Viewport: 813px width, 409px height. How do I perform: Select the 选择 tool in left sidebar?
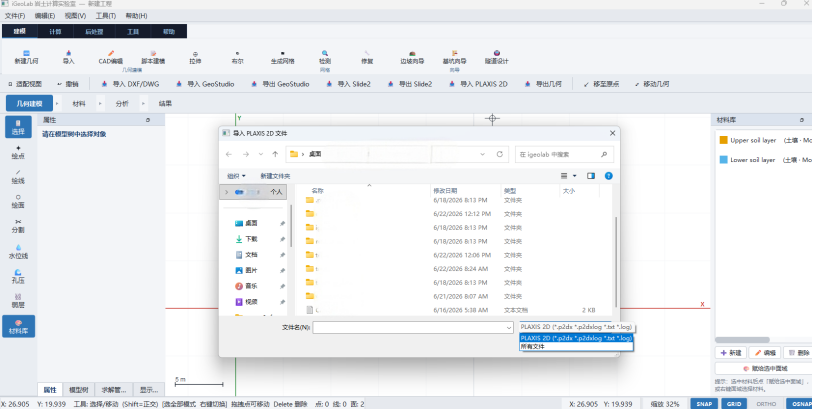[18, 127]
